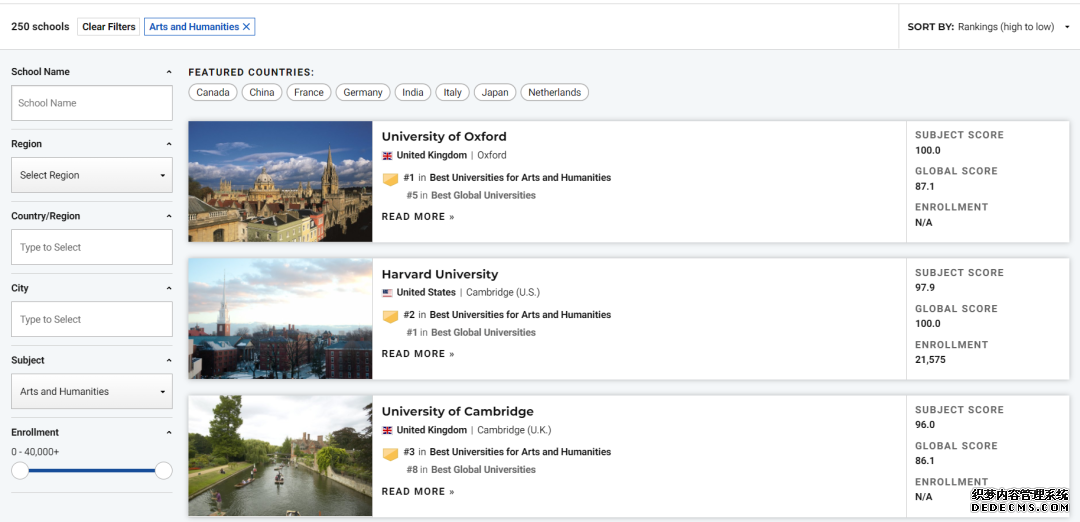
Task: Click the Cambridge (U.S.) city text
Action: click(503, 293)
